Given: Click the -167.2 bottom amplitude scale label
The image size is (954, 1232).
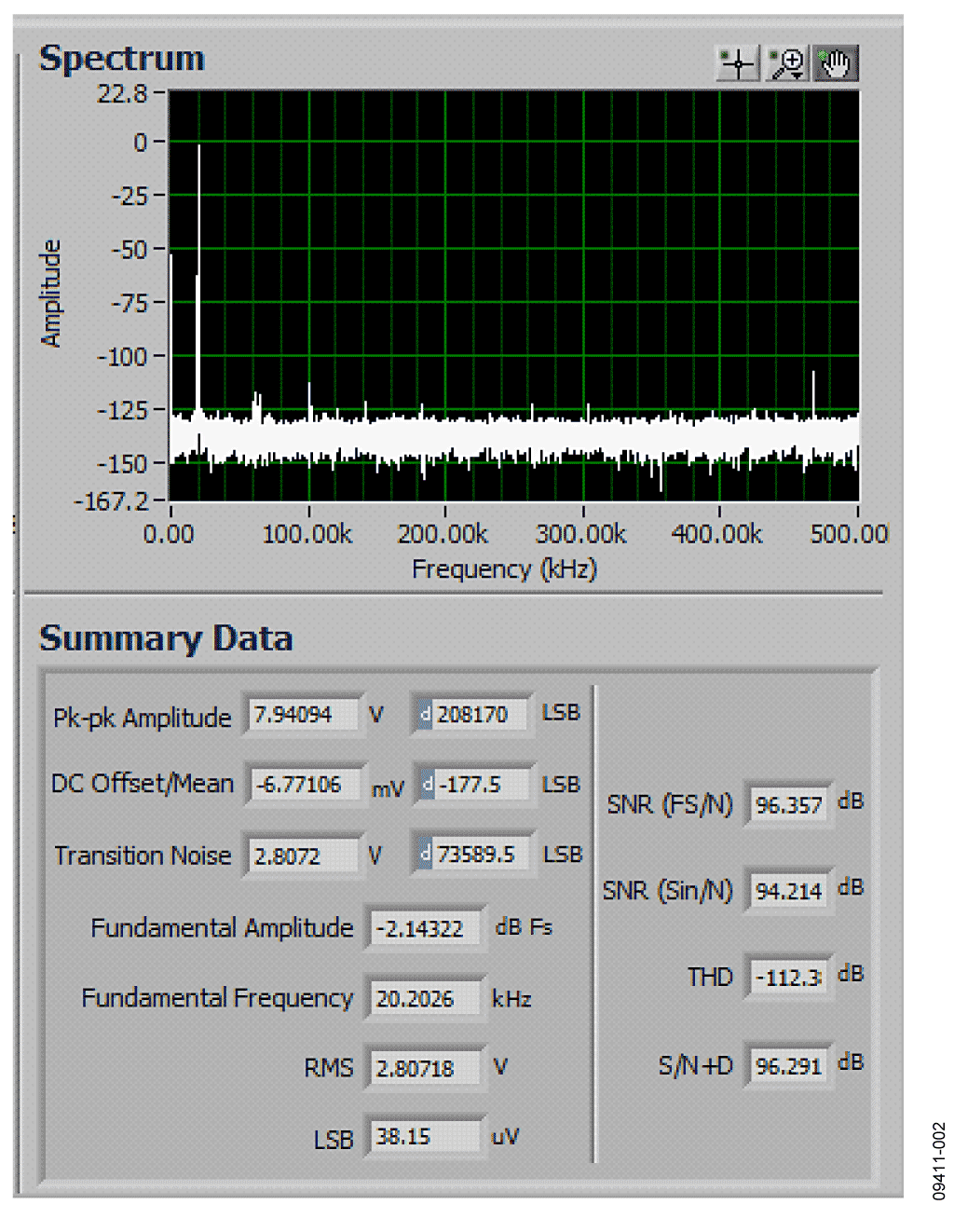Looking at the screenshot, I should coord(112,501).
